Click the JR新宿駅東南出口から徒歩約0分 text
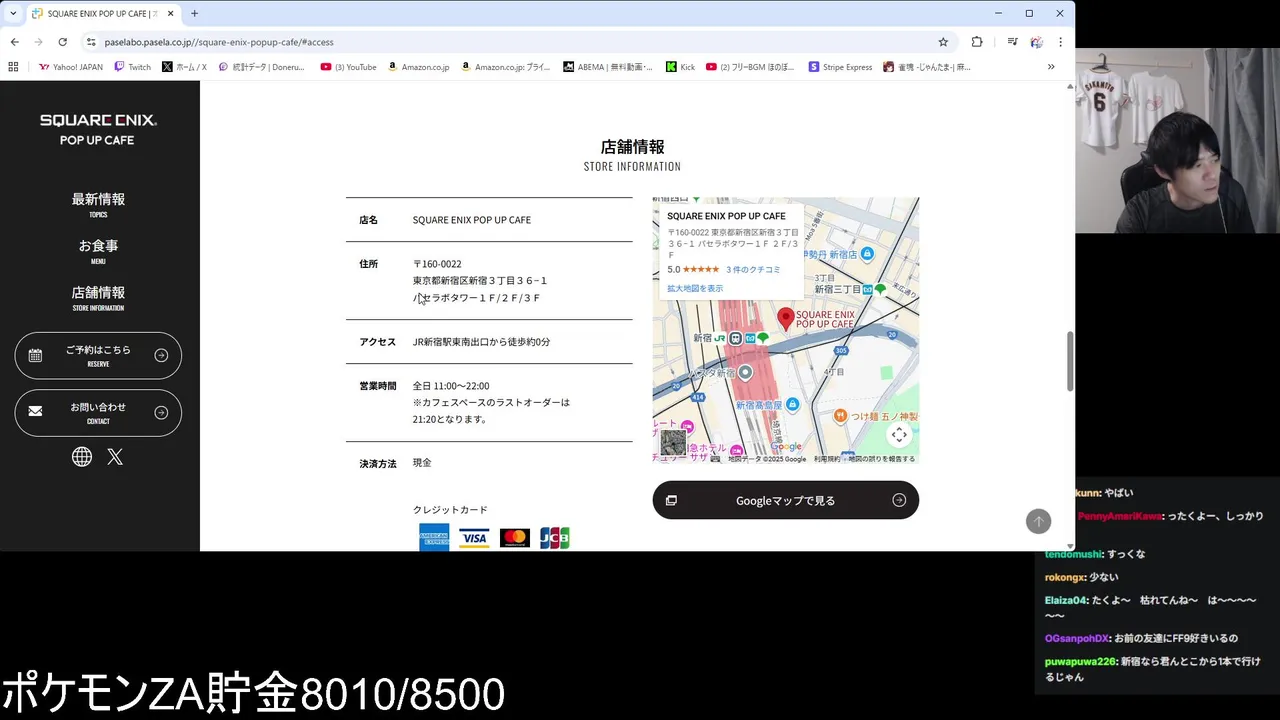The height and width of the screenshot is (720, 1280). coord(481,342)
